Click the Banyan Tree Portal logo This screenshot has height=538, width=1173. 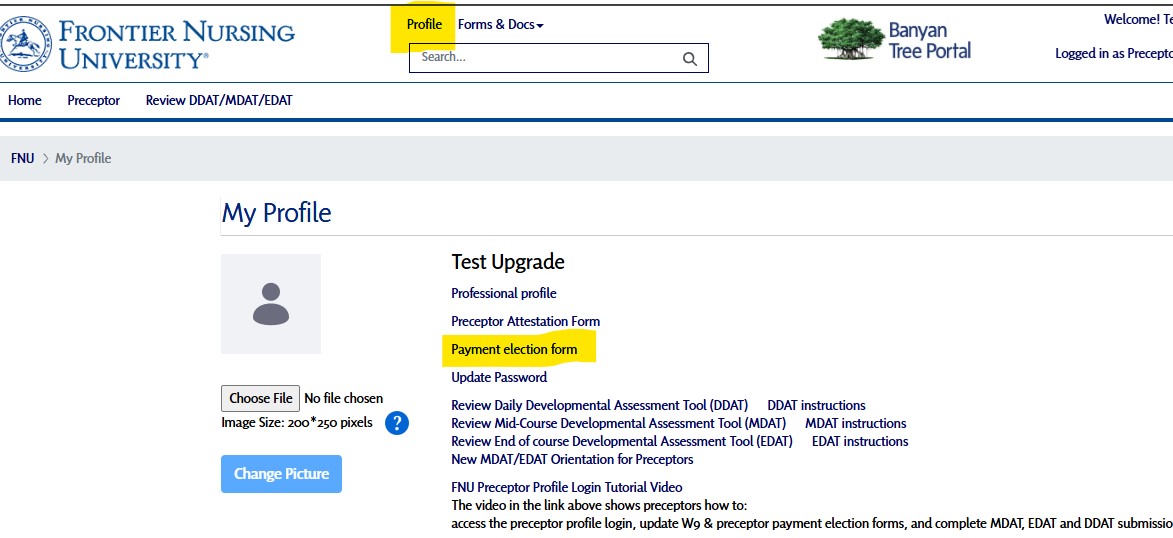coord(894,40)
